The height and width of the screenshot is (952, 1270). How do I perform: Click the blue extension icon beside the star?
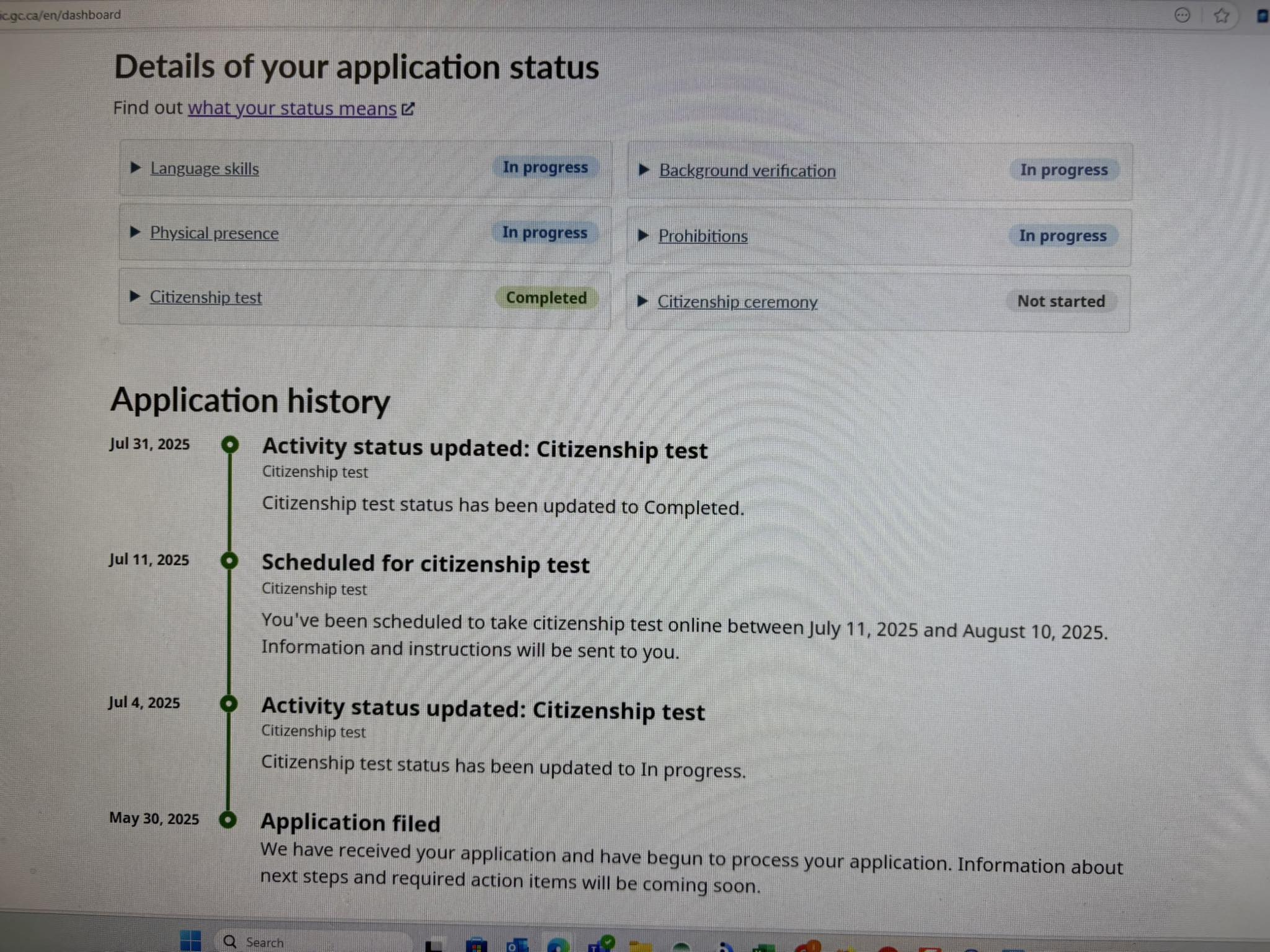pos(1263,16)
